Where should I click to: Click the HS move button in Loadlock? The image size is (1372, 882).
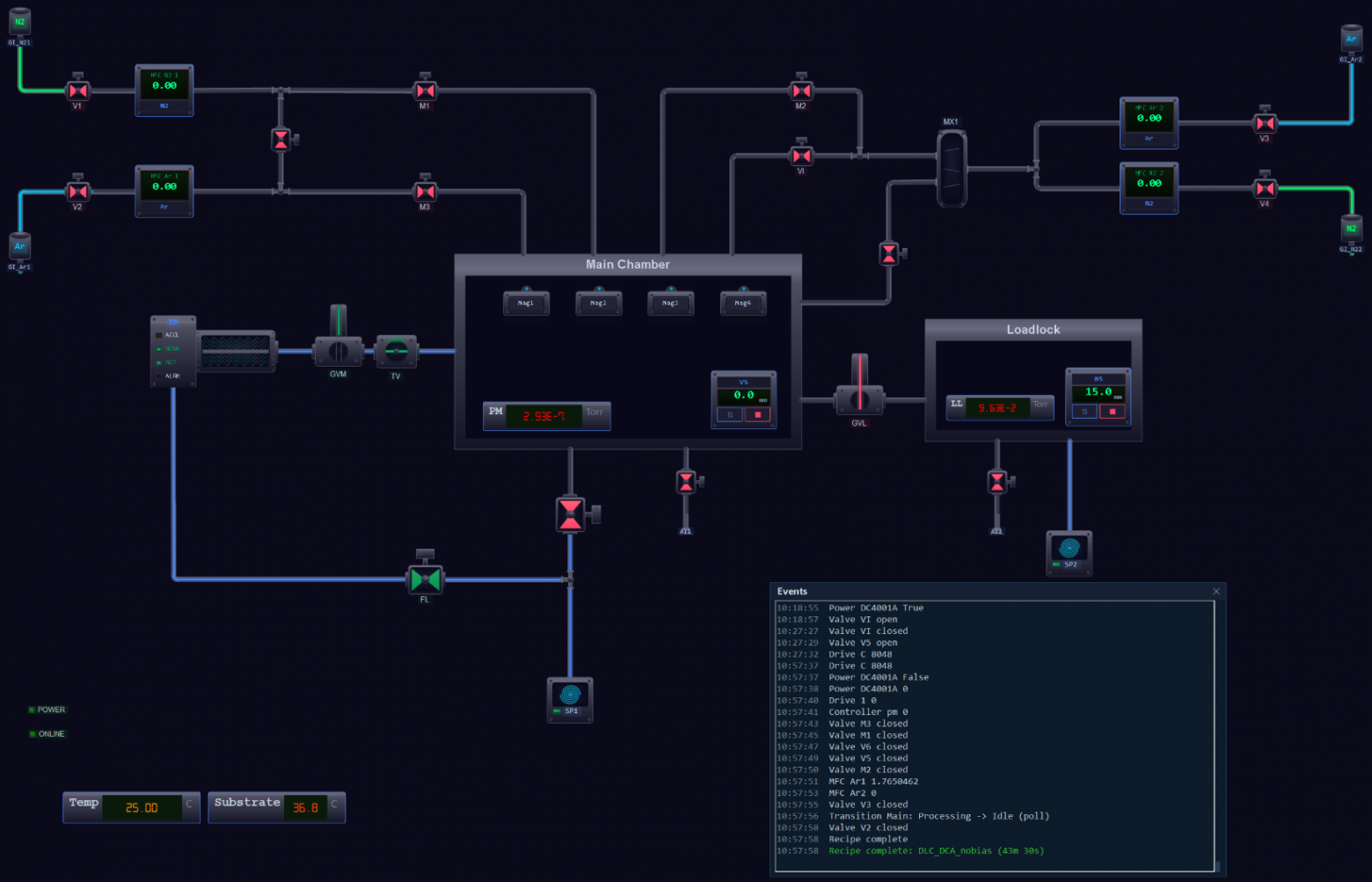pos(1084,412)
